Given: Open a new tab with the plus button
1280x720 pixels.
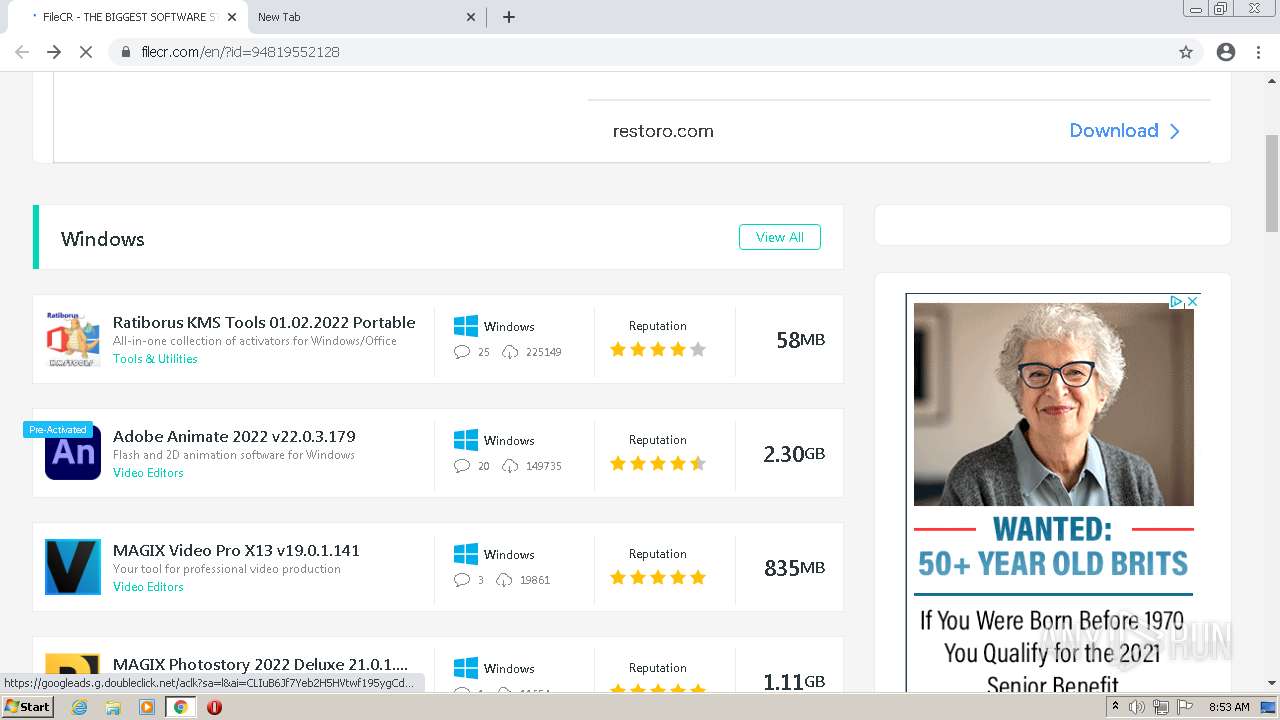Looking at the screenshot, I should coord(508,17).
